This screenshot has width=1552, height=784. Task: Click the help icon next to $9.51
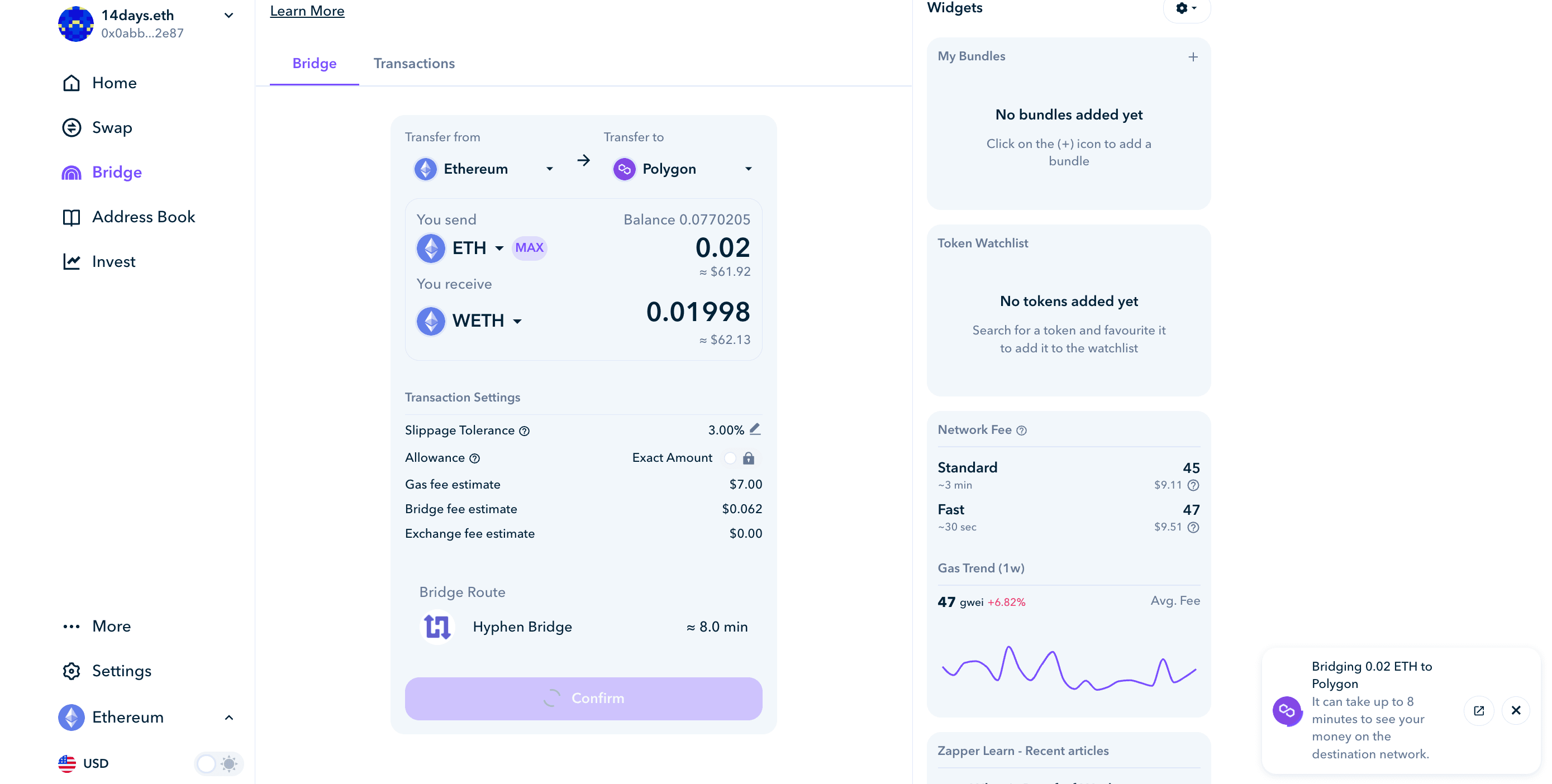tap(1193, 528)
